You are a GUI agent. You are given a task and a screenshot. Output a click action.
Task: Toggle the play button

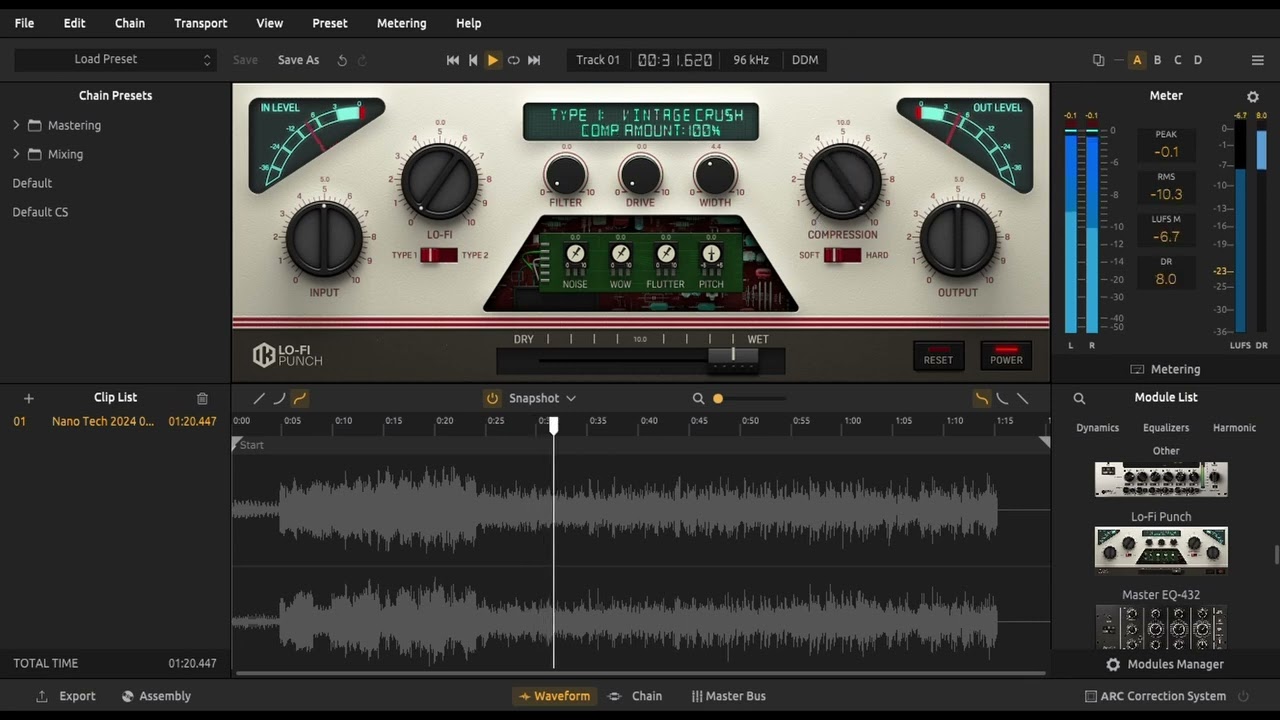click(493, 60)
